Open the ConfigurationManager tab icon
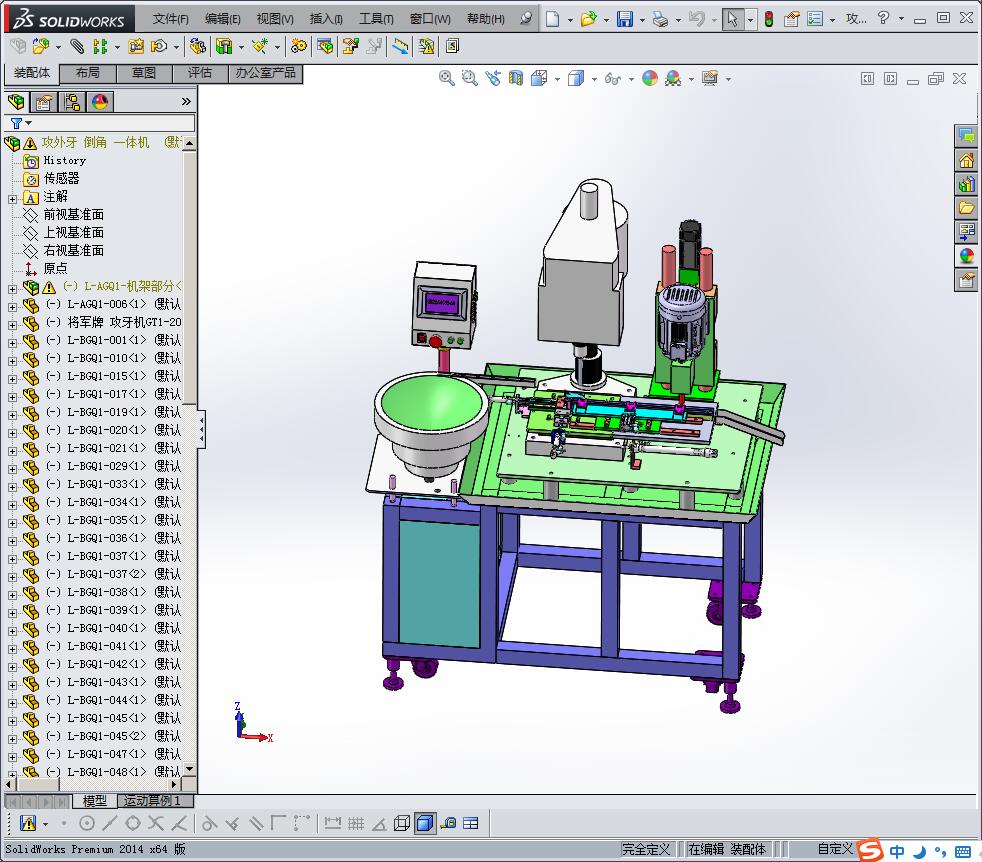 72,101
